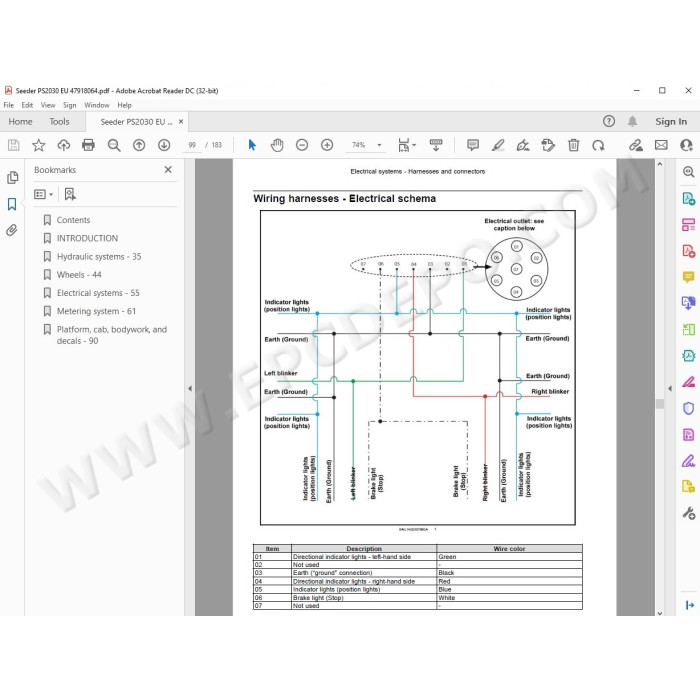Open bookmark options dropdown
The height and width of the screenshot is (700, 700).
(44, 194)
